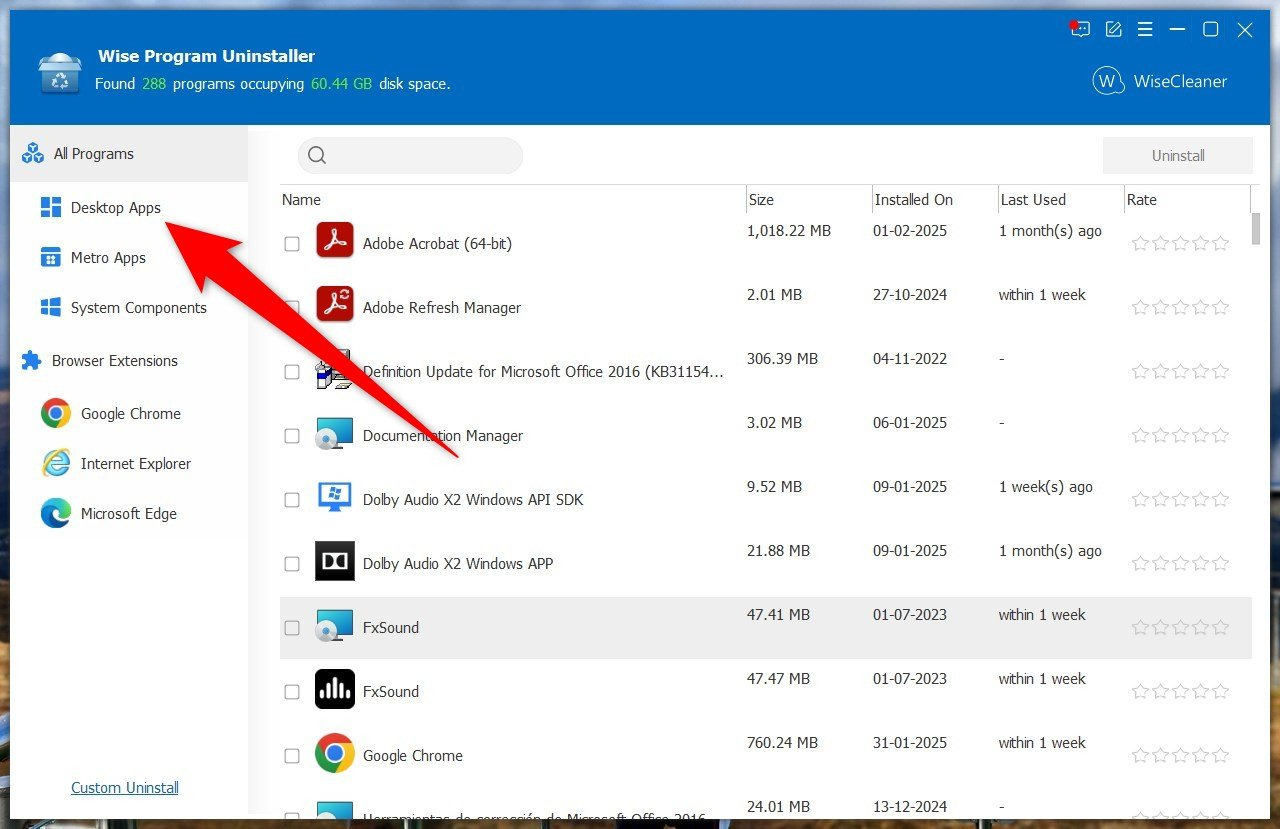
Task: Click inside the search field
Action: tap(410, 156)
